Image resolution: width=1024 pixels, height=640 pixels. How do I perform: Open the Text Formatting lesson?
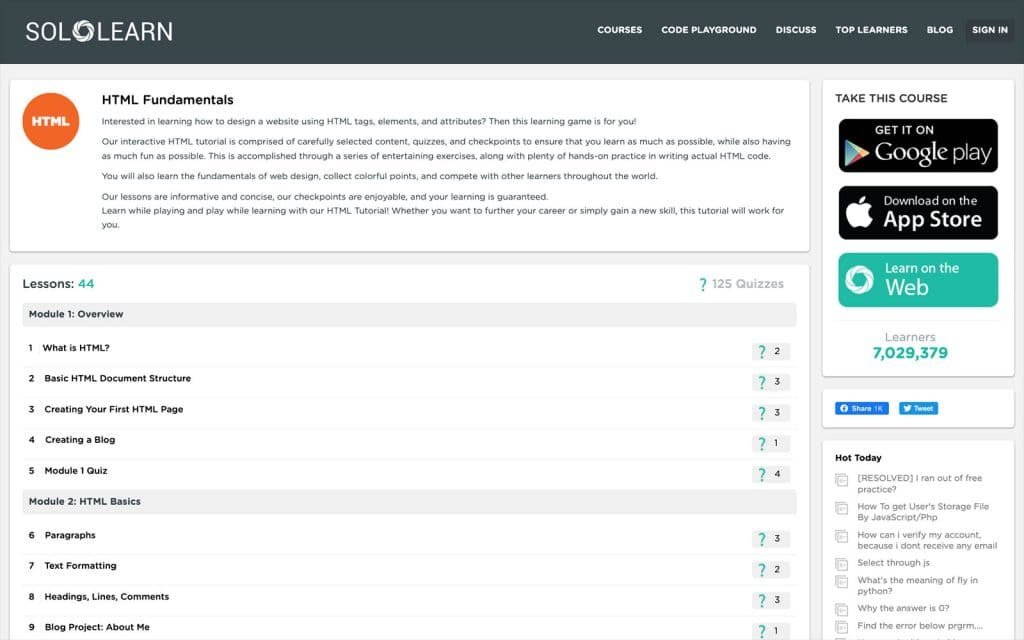tap(83, 566)
